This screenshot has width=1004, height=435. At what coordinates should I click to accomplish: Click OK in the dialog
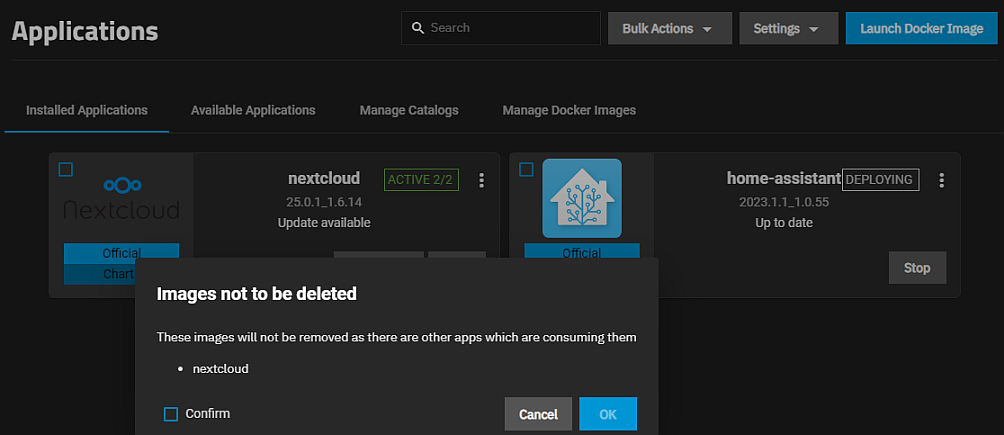(x=608, y=414)
